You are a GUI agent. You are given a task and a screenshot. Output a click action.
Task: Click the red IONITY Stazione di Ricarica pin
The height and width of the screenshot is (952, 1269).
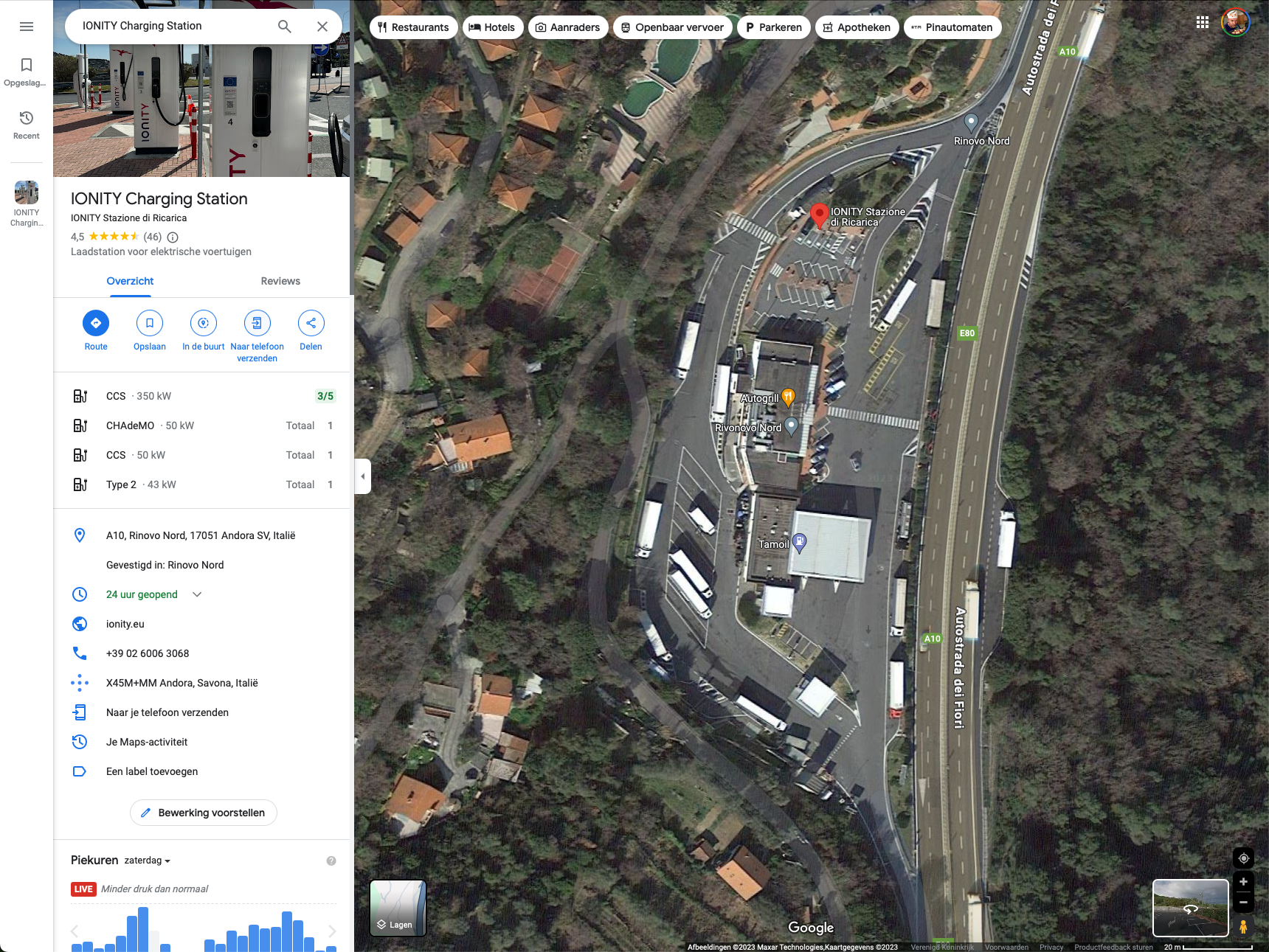[x=819, y=215]
